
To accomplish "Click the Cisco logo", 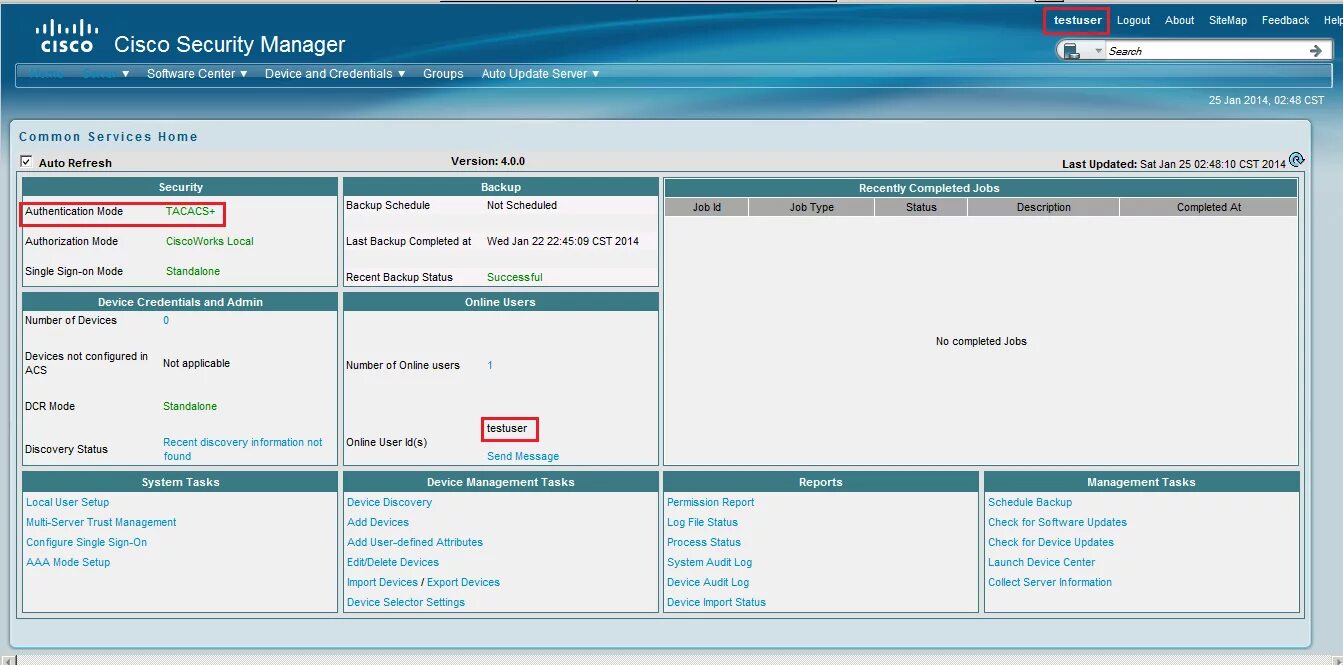I will point(66,37).
